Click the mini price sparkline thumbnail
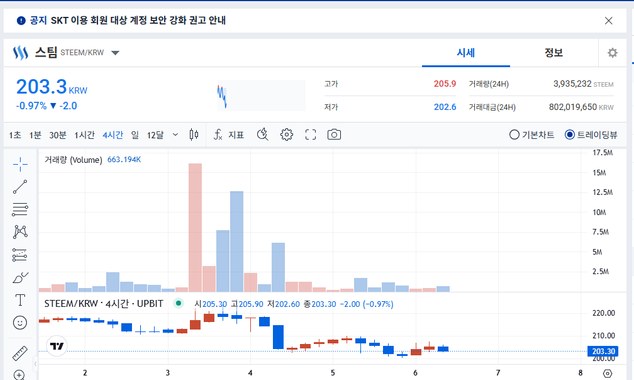The image size is (634, 380). [x=261, y=95]
